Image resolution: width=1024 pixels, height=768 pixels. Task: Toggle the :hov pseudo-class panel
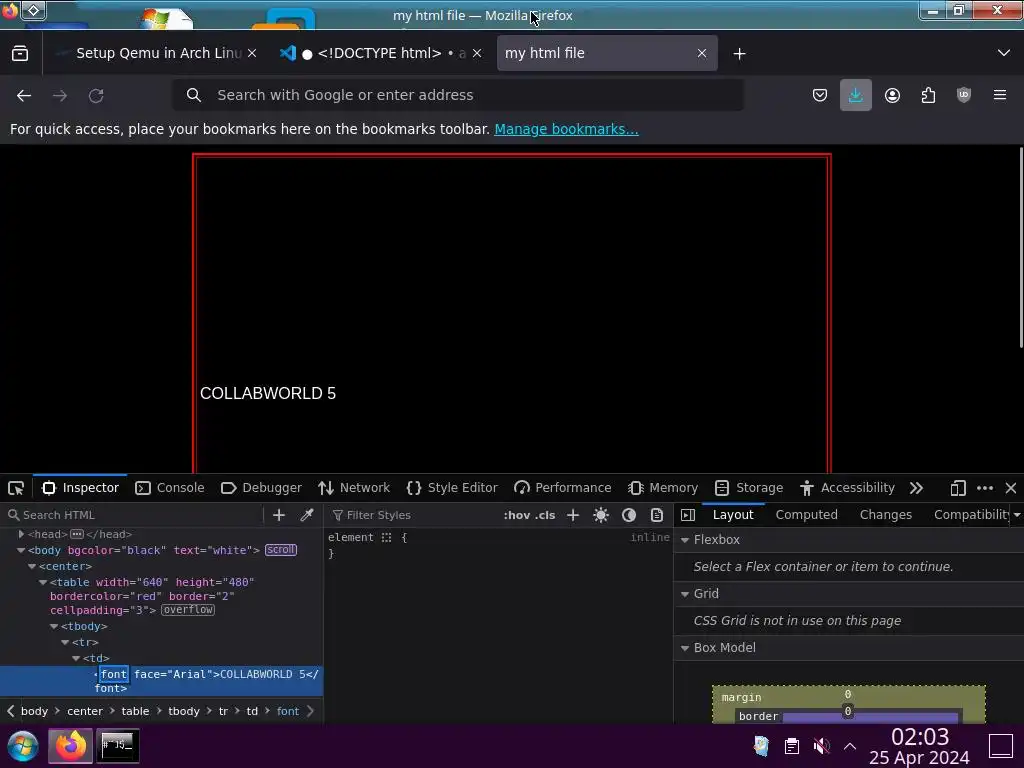(x=516, y=515)
